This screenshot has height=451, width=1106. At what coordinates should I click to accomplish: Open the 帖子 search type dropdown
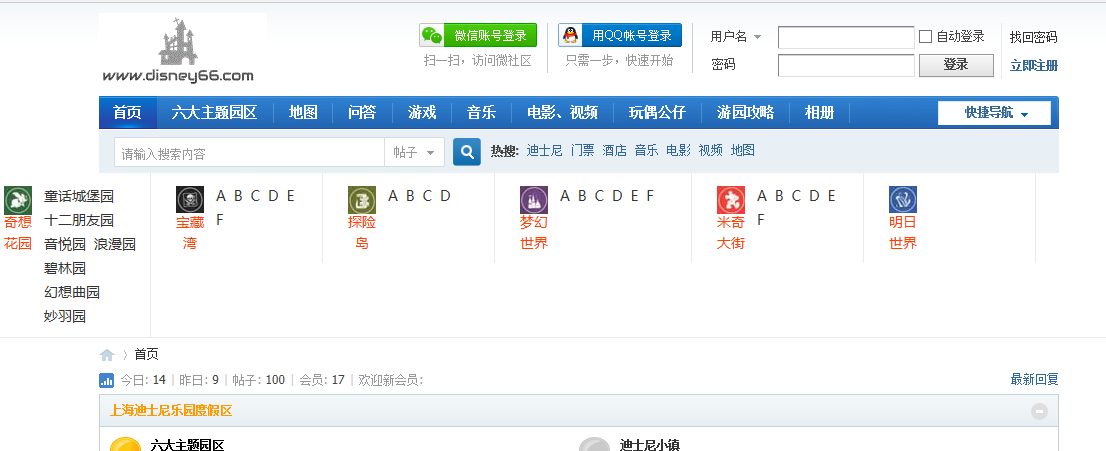[x=414, y=152]
